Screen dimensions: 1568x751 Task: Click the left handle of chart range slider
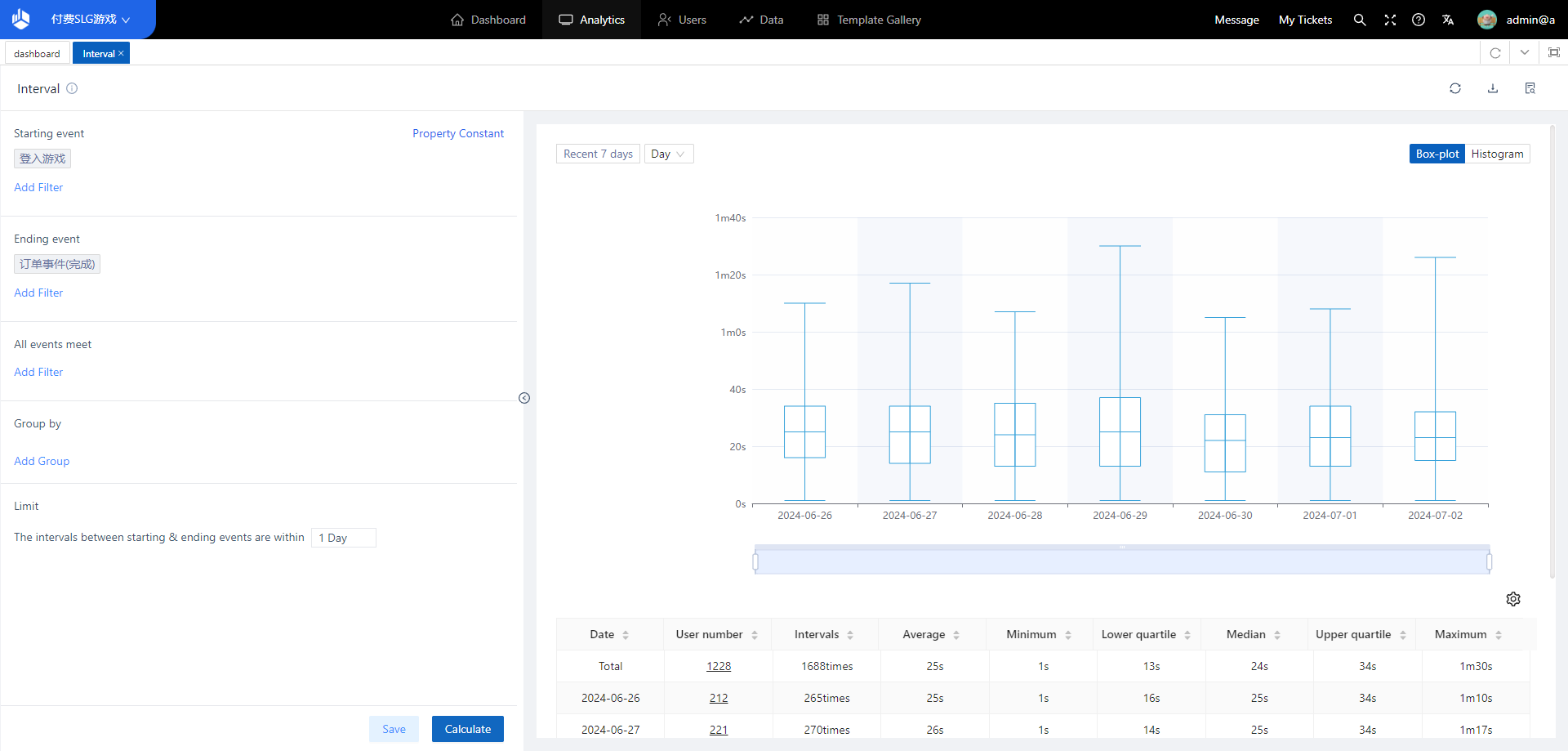point(755,561)
